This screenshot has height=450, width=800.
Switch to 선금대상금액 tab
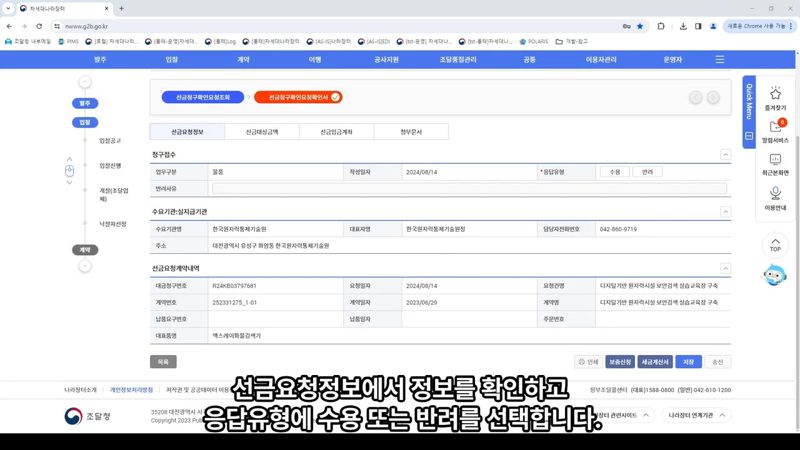point(262,132)
